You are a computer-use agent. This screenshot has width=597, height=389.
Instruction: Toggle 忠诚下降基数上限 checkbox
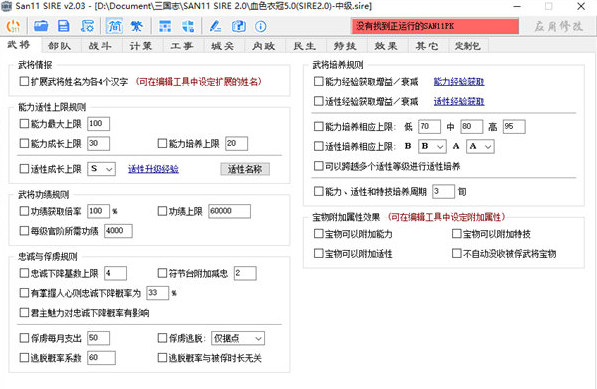tap(24, 273)
